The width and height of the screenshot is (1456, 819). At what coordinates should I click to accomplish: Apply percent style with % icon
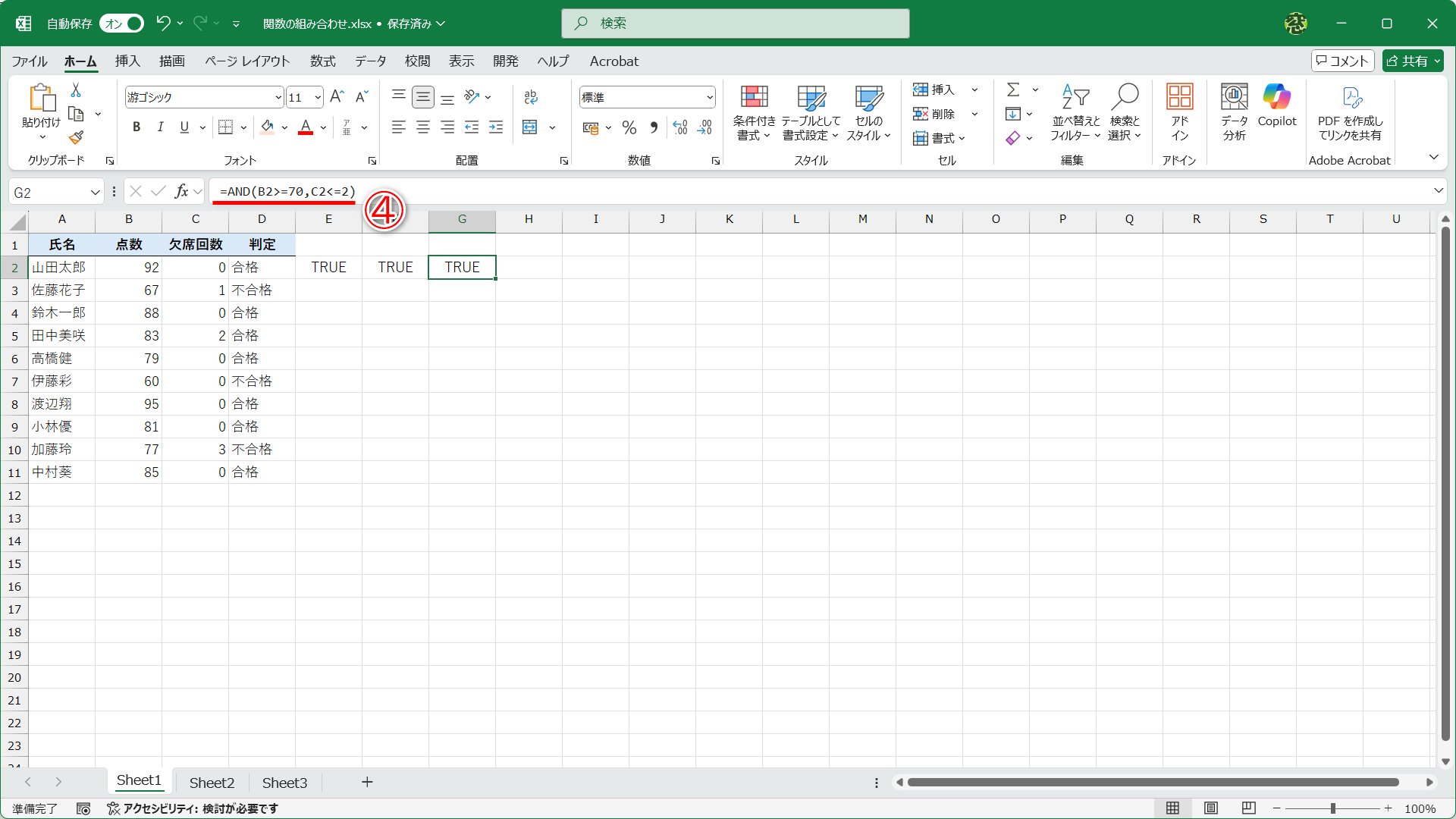[x=629, y=127]
